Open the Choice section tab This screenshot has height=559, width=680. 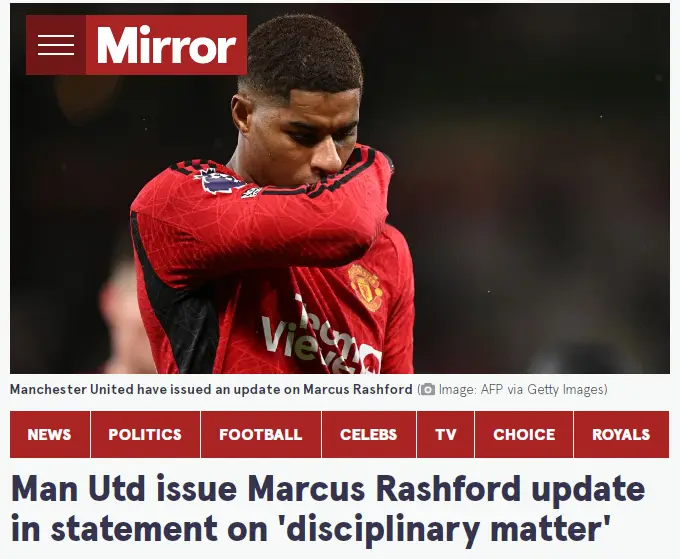point(524,434)
